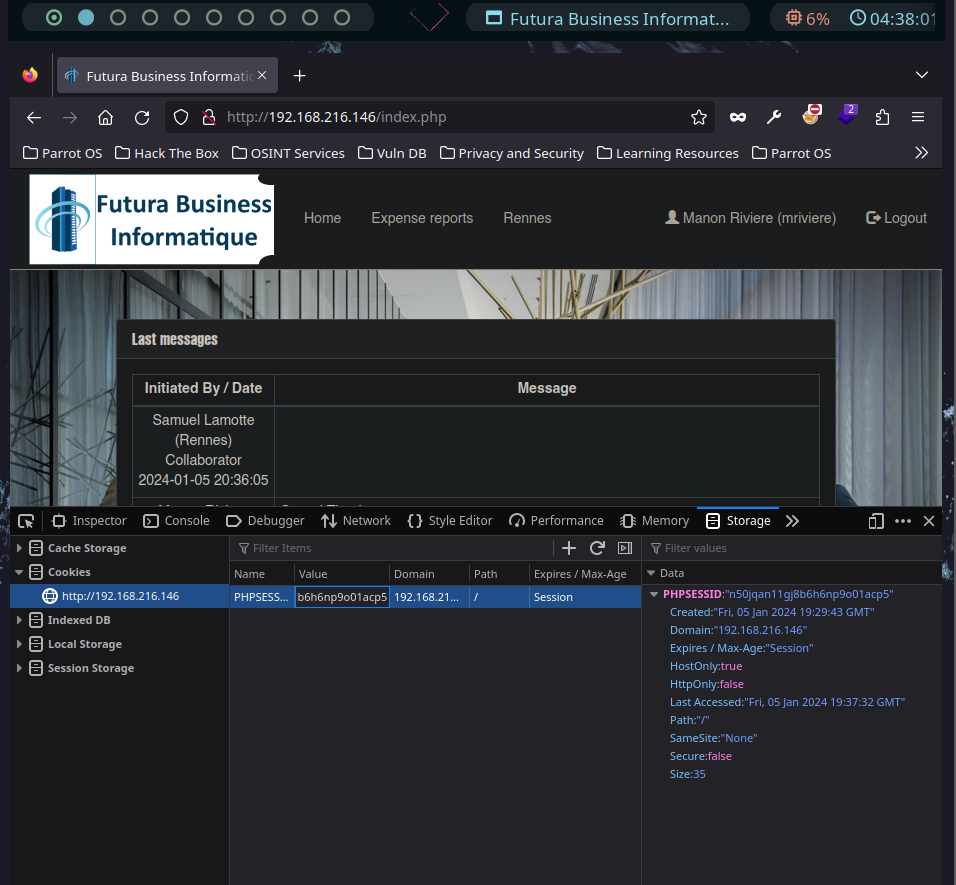Open Learning Resources bookmark folder
Screen dimensions: 956x885
668,153
